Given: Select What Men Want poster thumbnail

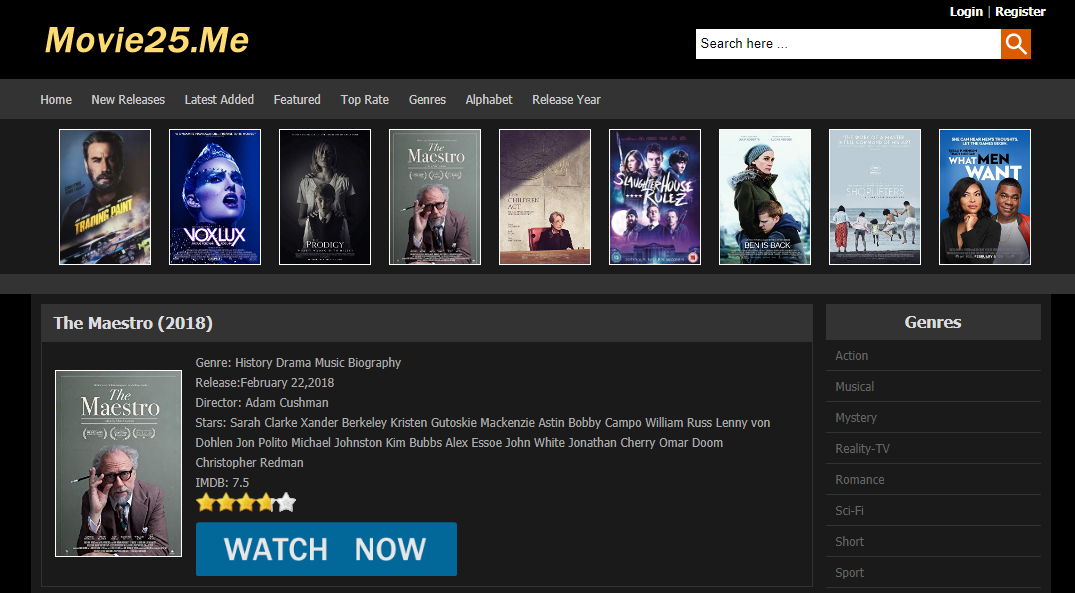Looking at the screenshot, I should pyautogui.click(x=985, y=197).
